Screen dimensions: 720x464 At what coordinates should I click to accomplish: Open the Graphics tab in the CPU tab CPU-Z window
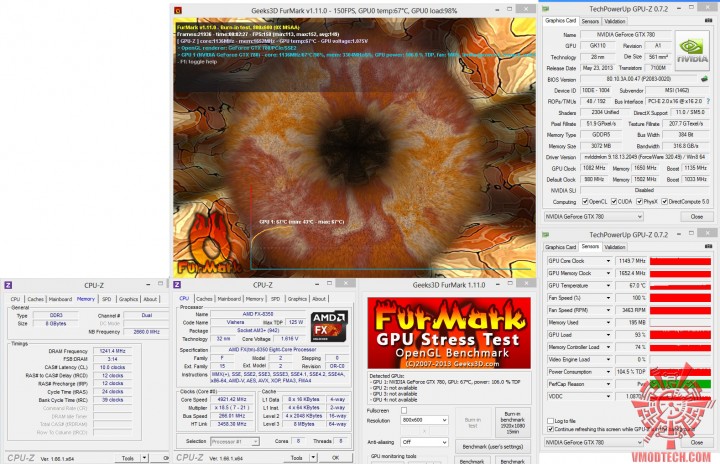[297, 299]
